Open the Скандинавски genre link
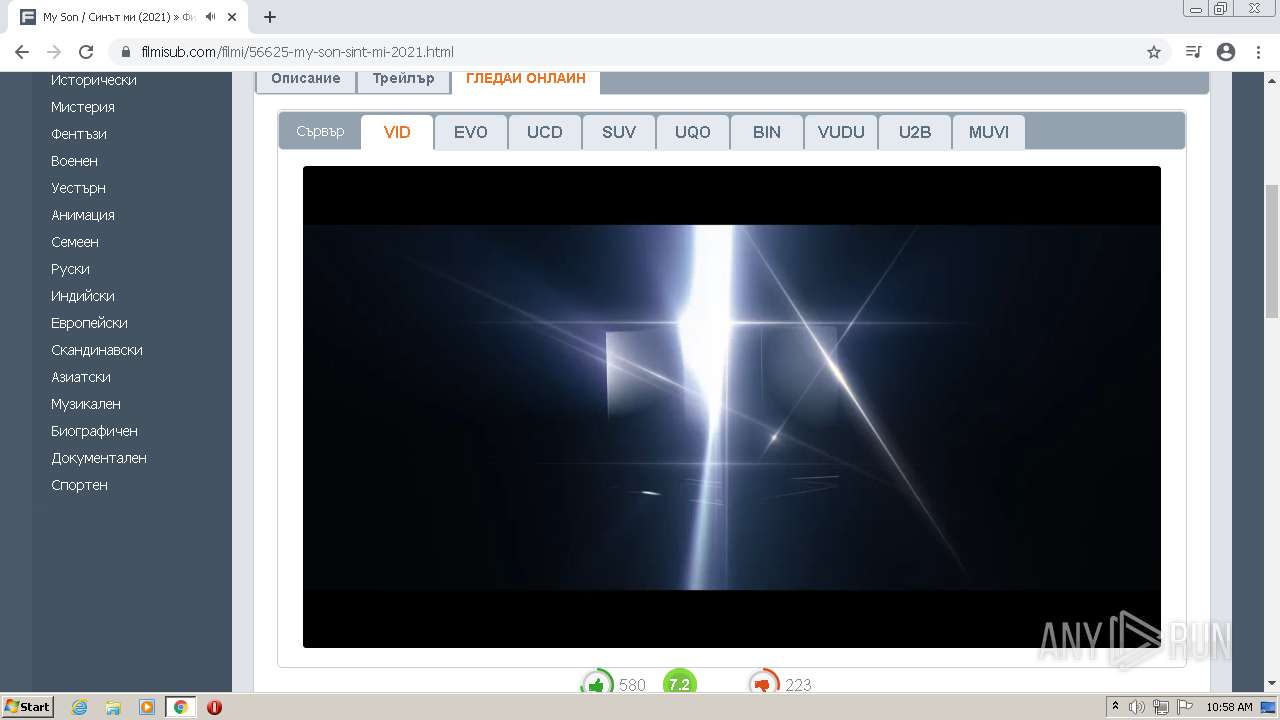Screen dimensions: 1280x720 pyautogui.click(x=97, y=350)
